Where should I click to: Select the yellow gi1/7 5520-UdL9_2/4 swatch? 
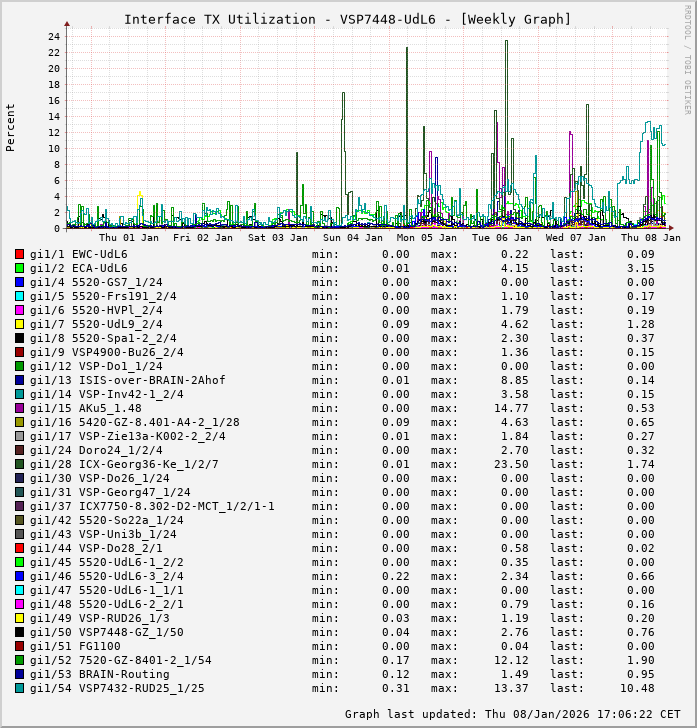click(19, 324)
